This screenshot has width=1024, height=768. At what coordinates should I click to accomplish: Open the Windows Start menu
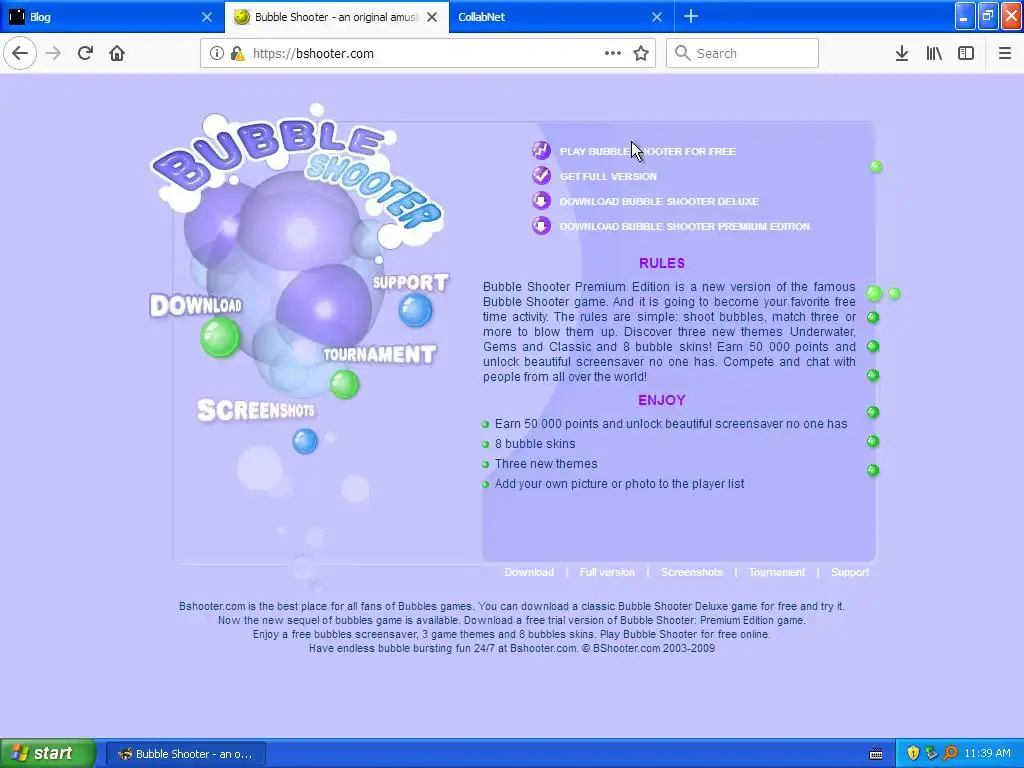(48, 754)
